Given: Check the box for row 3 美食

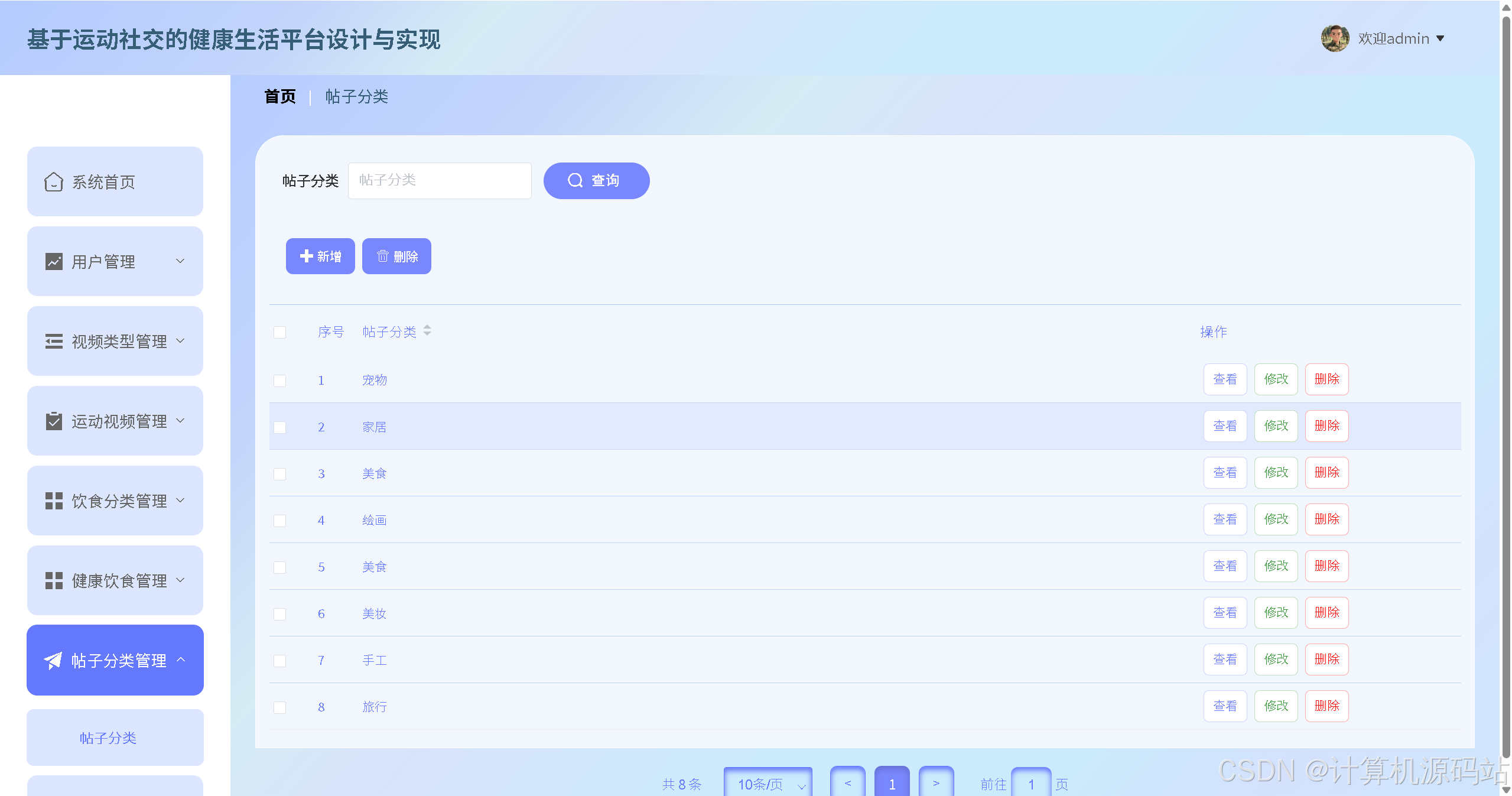Looking at the screenshot, I should pos(280,474).
